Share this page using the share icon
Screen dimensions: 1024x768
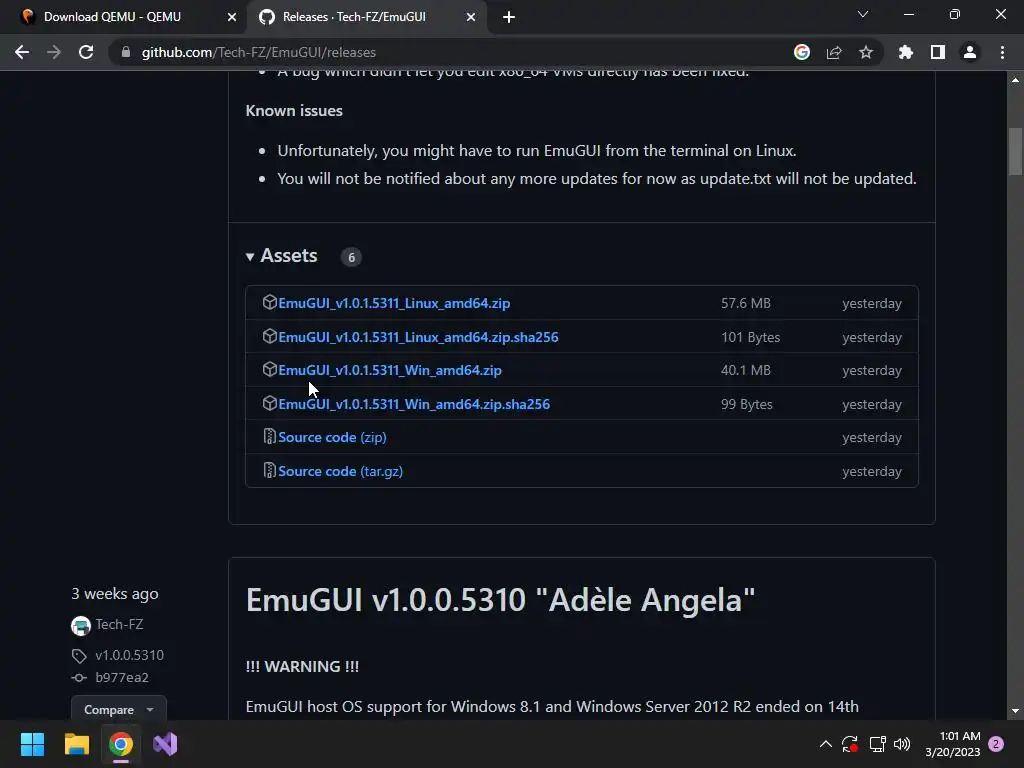(x=834, y=52)
